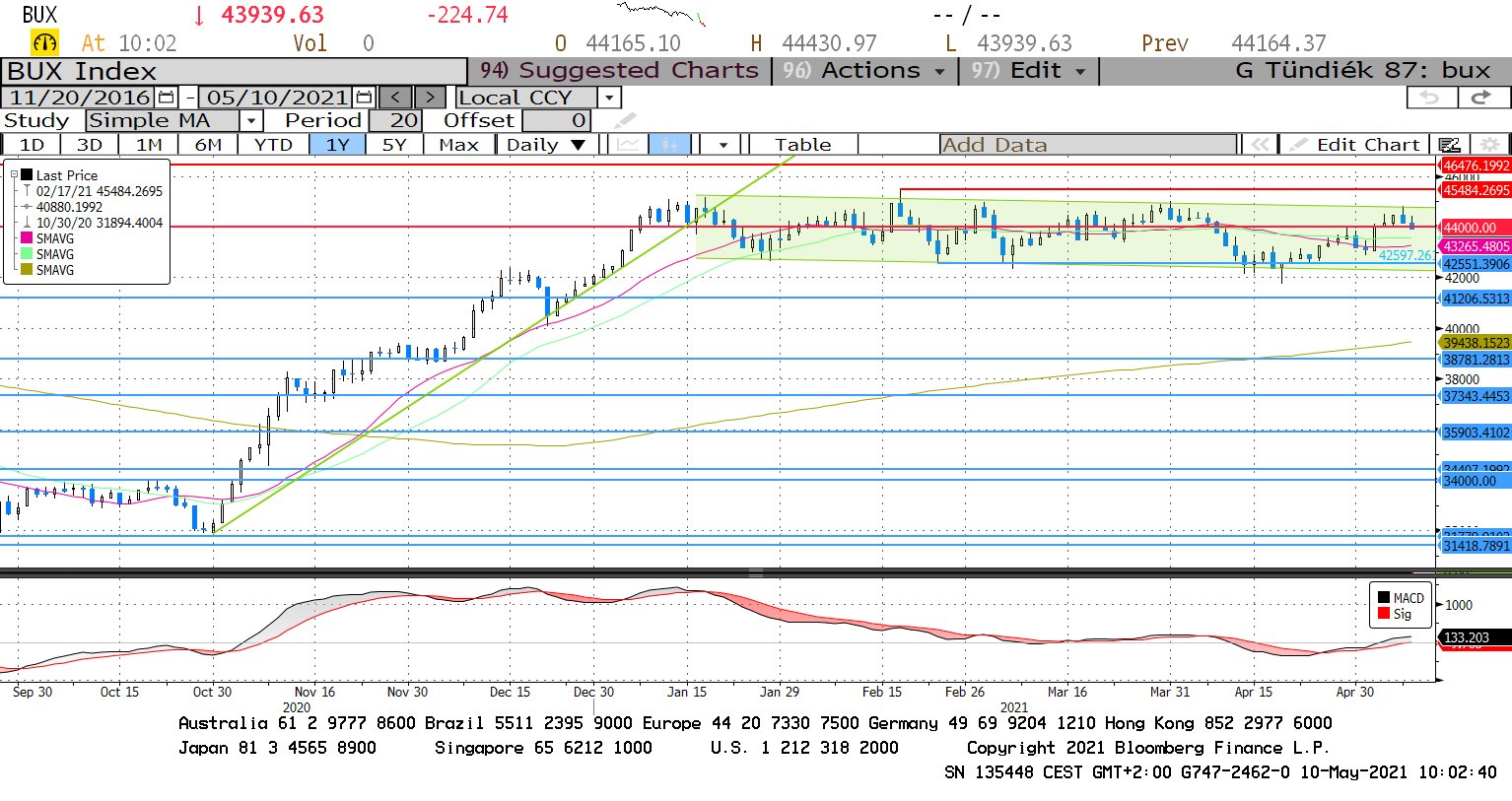
Task: Click the start date field 11/20/2016
Action: click(79, 97)
